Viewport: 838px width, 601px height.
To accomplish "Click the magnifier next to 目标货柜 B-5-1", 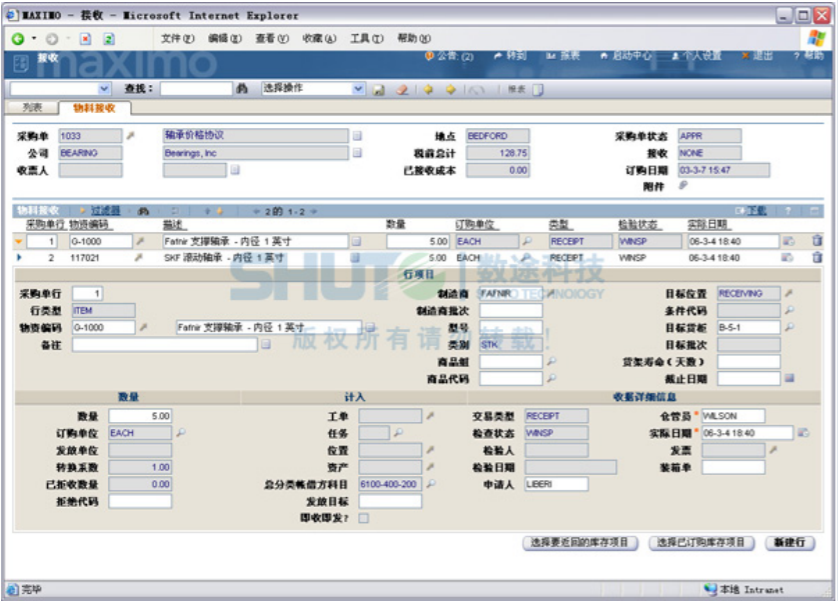I will pyautogui.click(x=789, y=327).
